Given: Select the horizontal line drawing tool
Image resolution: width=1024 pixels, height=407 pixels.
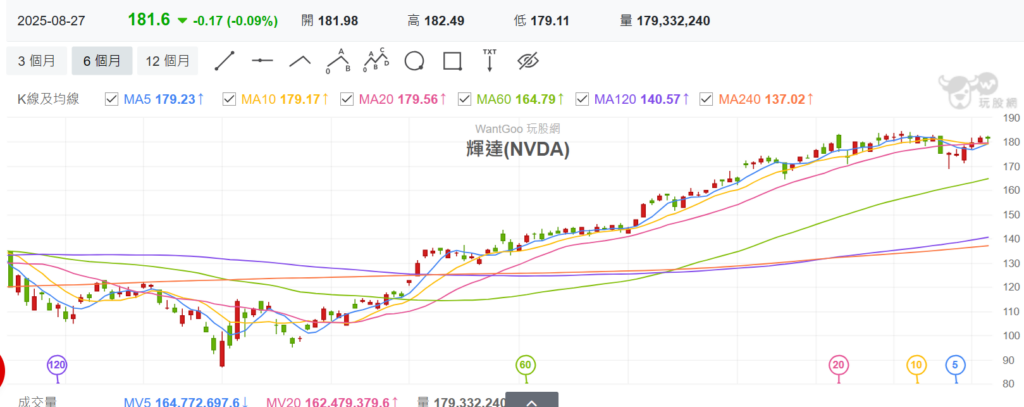Looking at the screenshot, I should [262, 61].
